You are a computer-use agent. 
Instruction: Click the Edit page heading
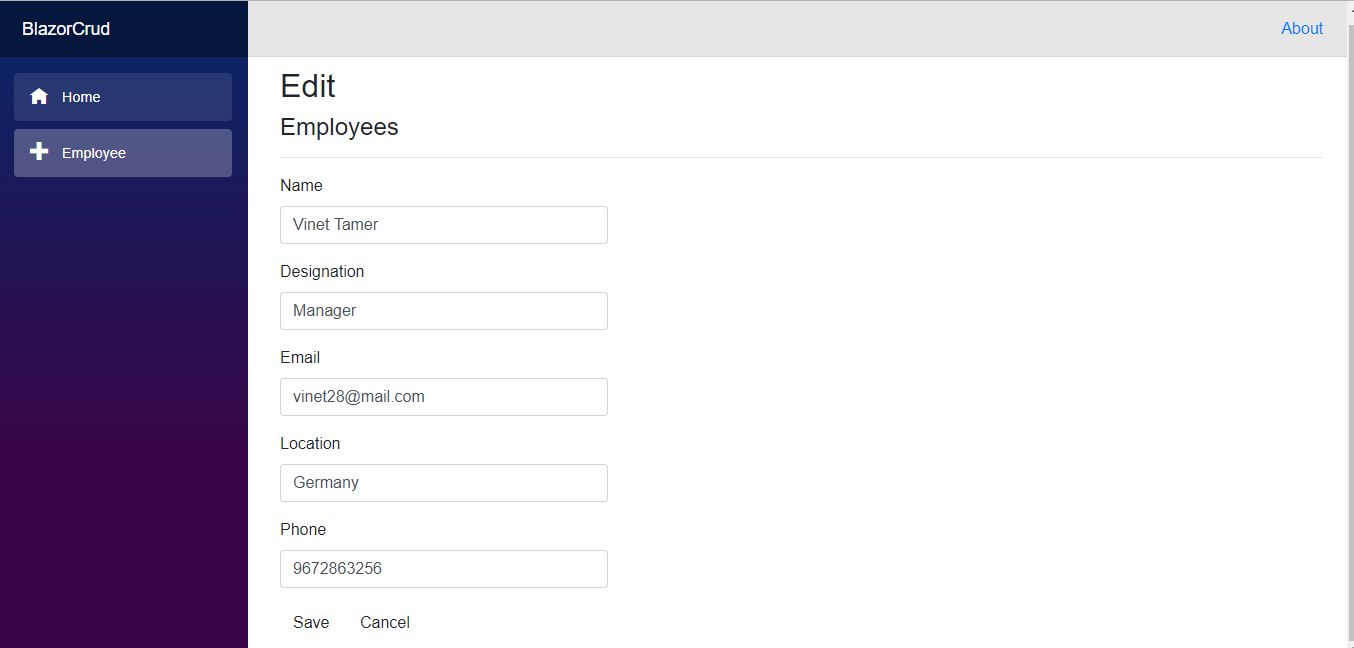pyautogui.click(x=308, y=86)
